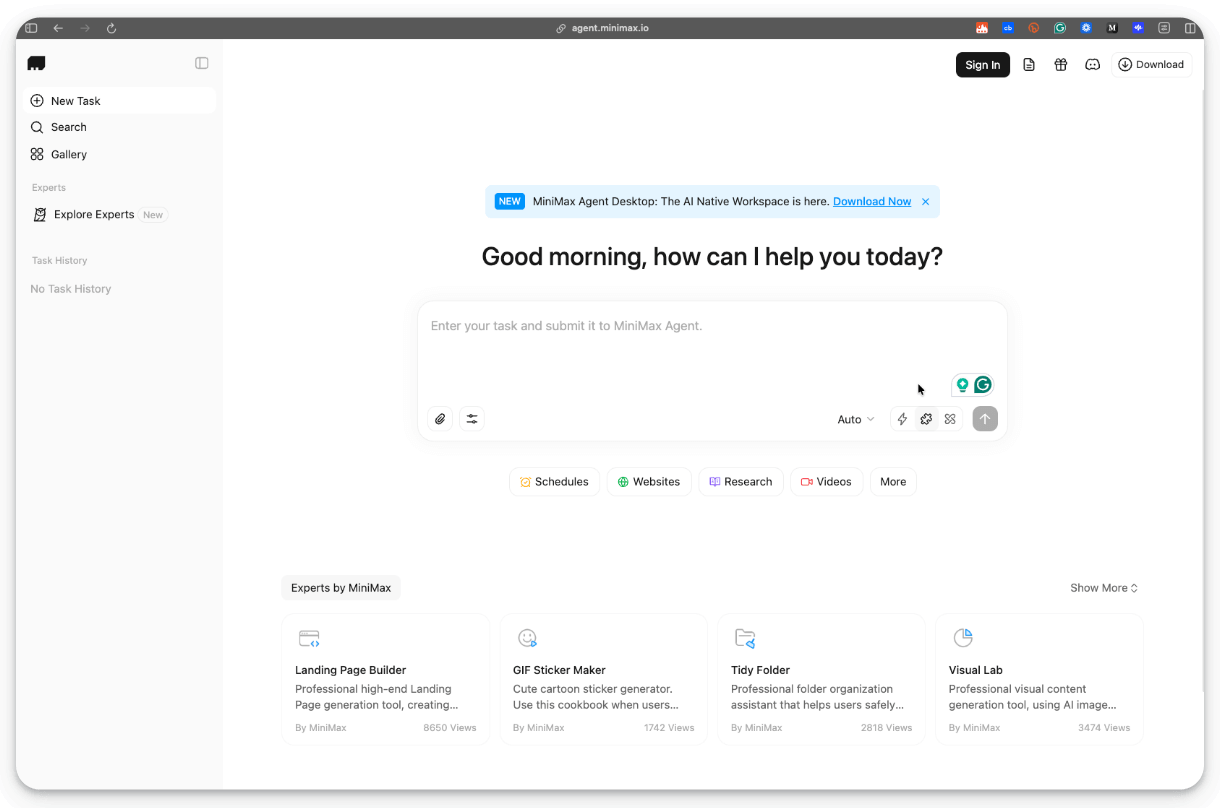The width and height of the screenshot is (1220, 808).
Task: Submit the task with the arrow button
Action: [985, 419]
